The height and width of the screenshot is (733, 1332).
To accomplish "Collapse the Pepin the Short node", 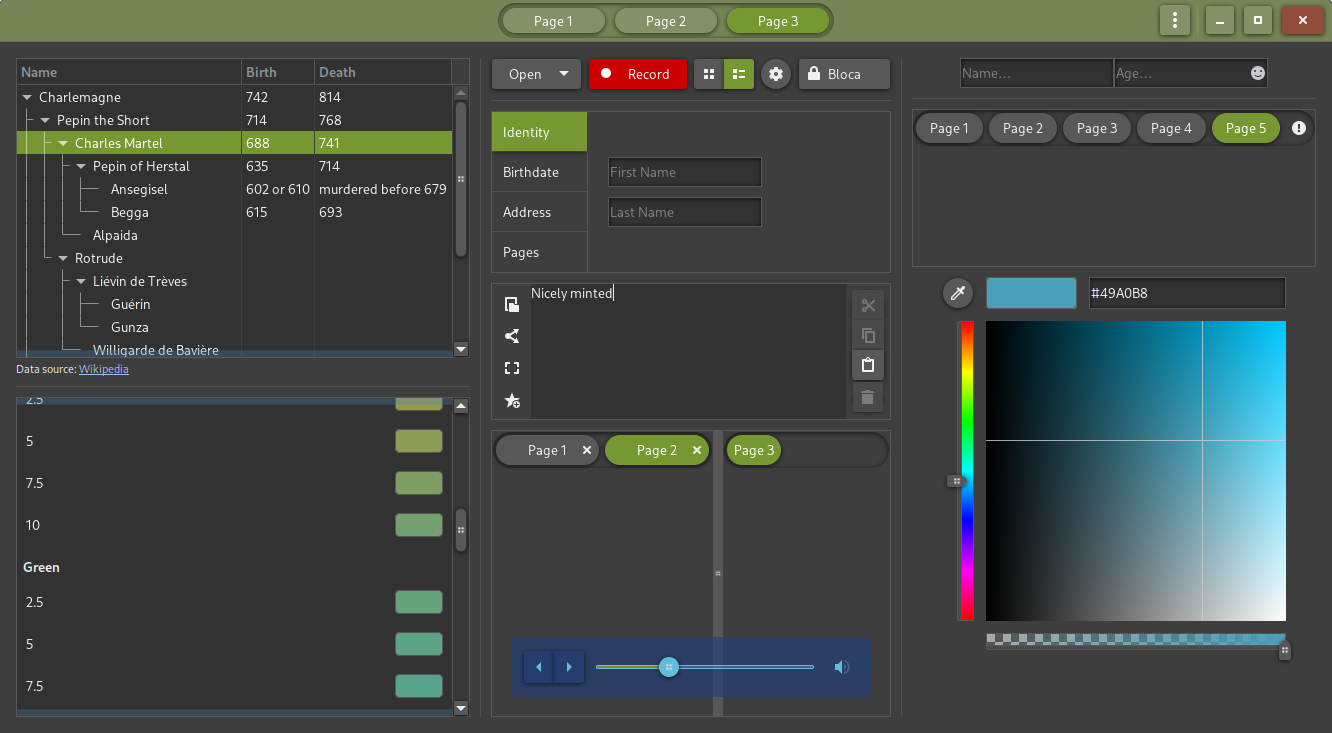I will [x=46, y=120].
